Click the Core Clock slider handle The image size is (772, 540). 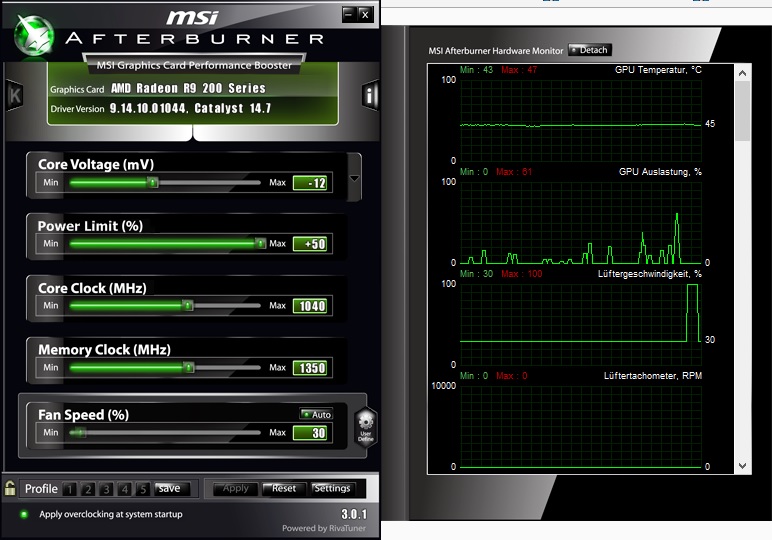[x=187, y=305]
